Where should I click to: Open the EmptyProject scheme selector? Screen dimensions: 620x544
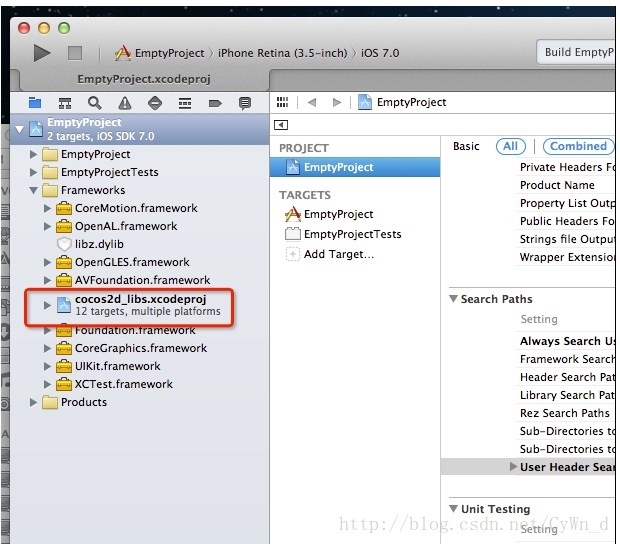pyautogui.click(x=170, y=53)
